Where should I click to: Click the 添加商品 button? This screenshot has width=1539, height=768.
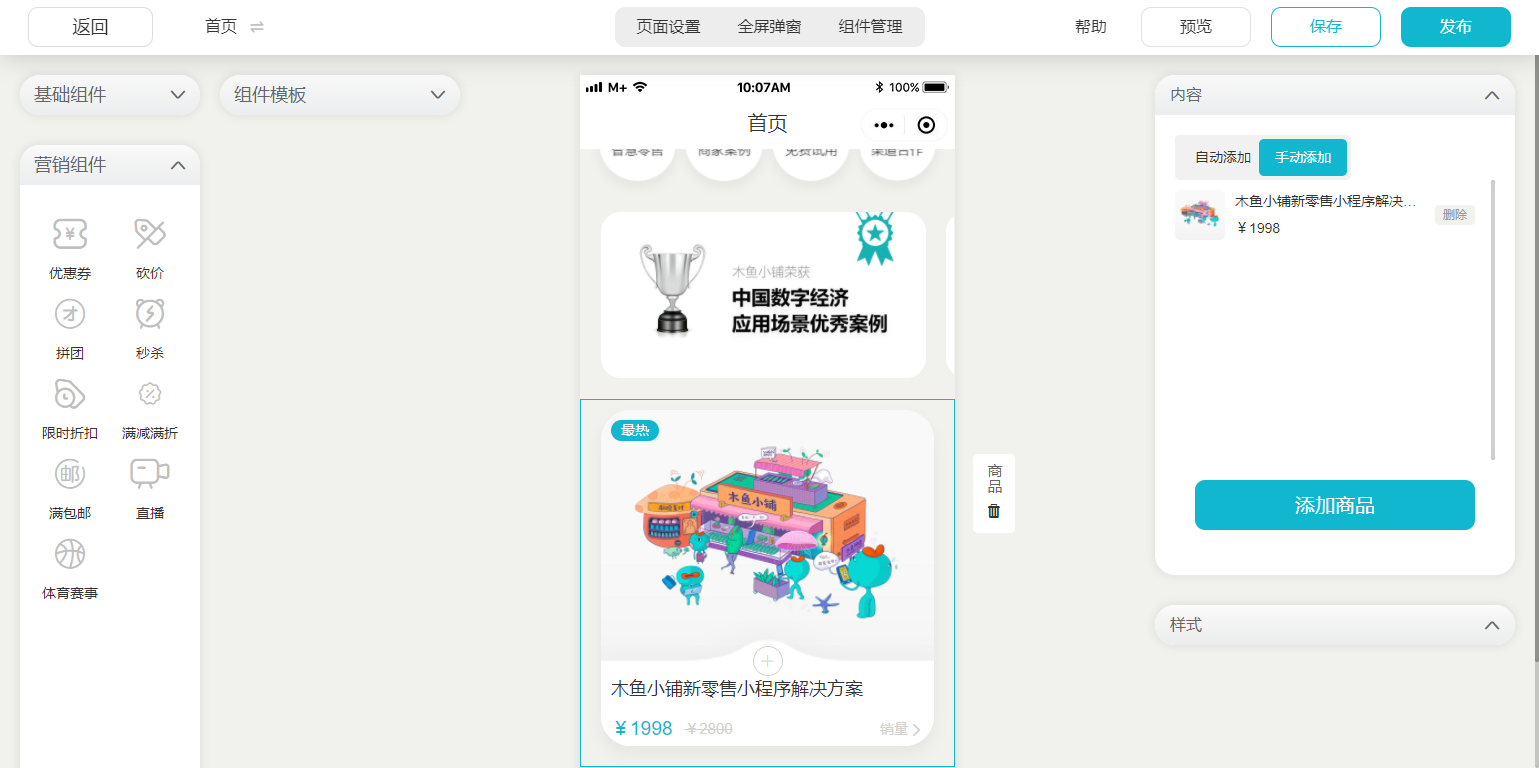(x=1335, y=505)
